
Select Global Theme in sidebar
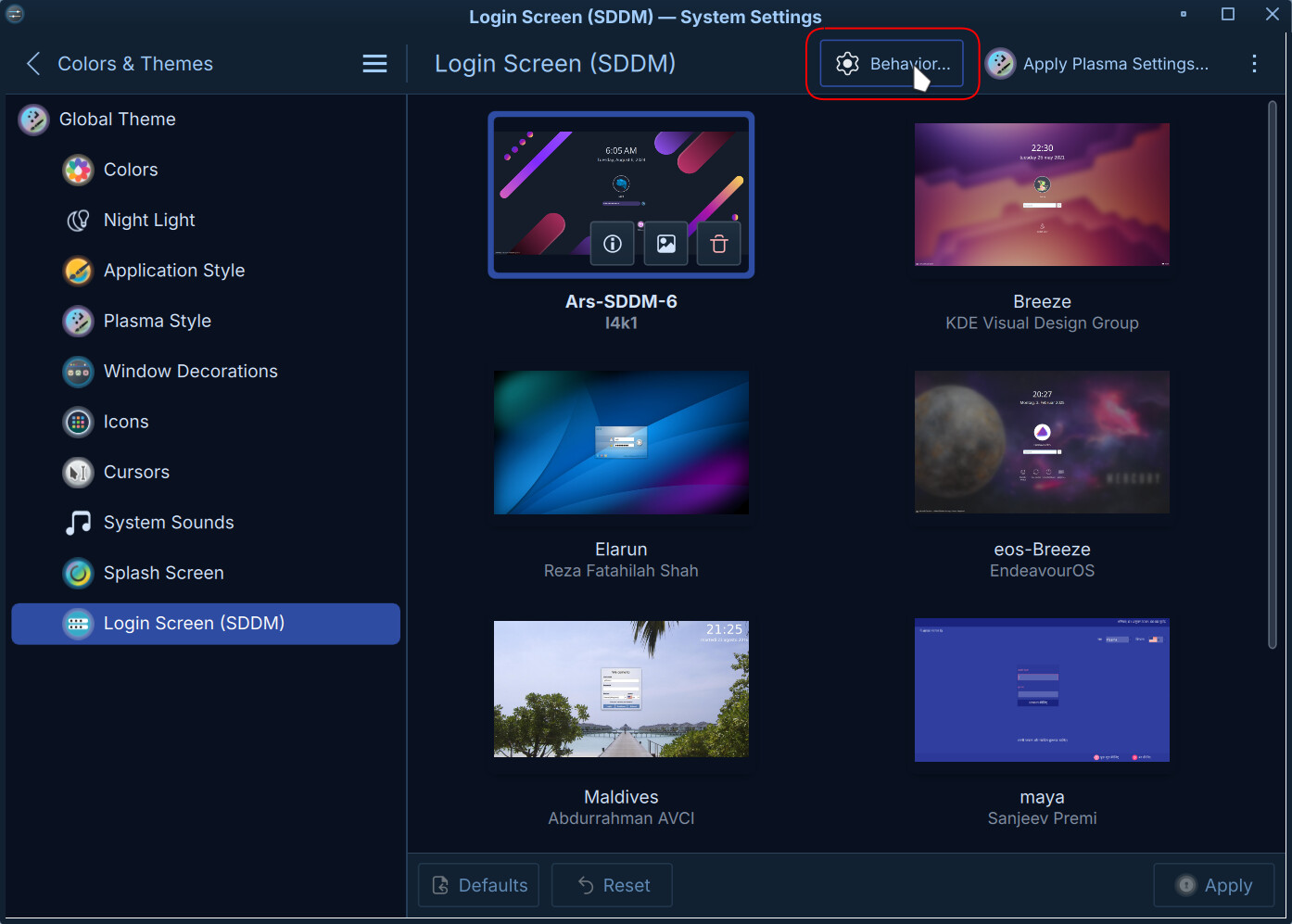[x=117, y=120]
